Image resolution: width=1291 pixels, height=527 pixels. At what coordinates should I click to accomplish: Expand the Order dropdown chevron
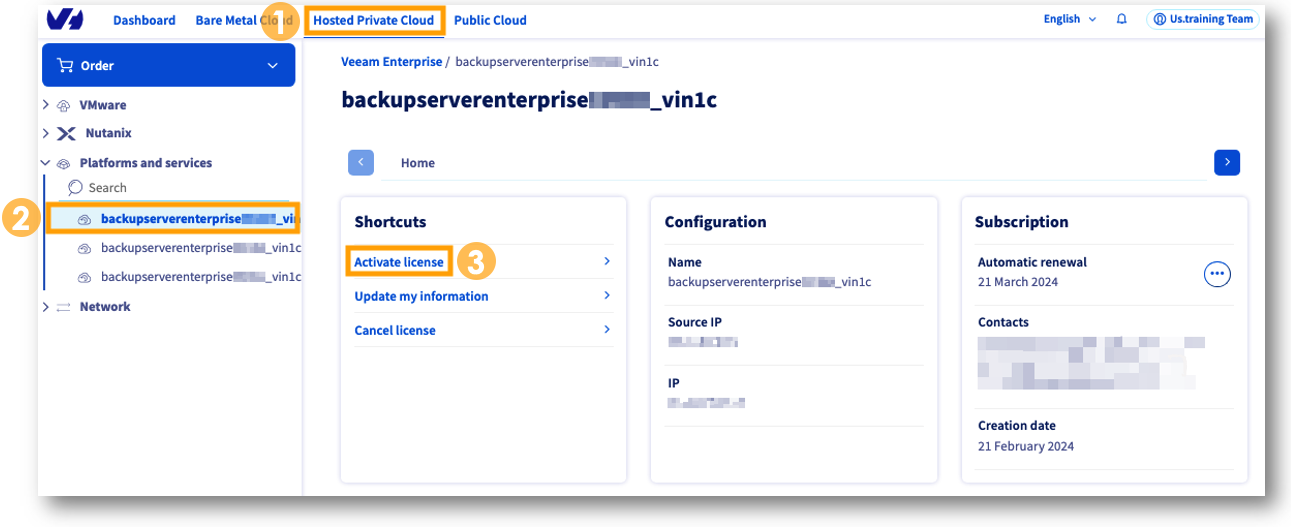[x=273, y=66]
